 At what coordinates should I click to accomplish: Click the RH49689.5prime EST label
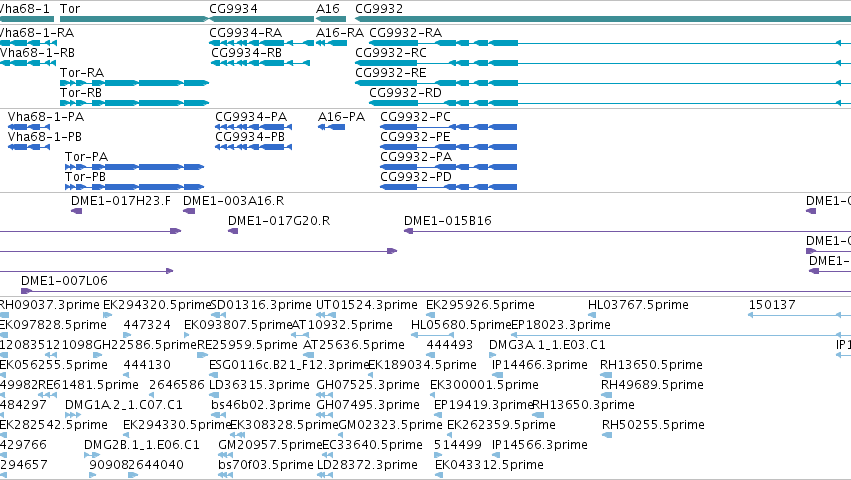[652, 385]
